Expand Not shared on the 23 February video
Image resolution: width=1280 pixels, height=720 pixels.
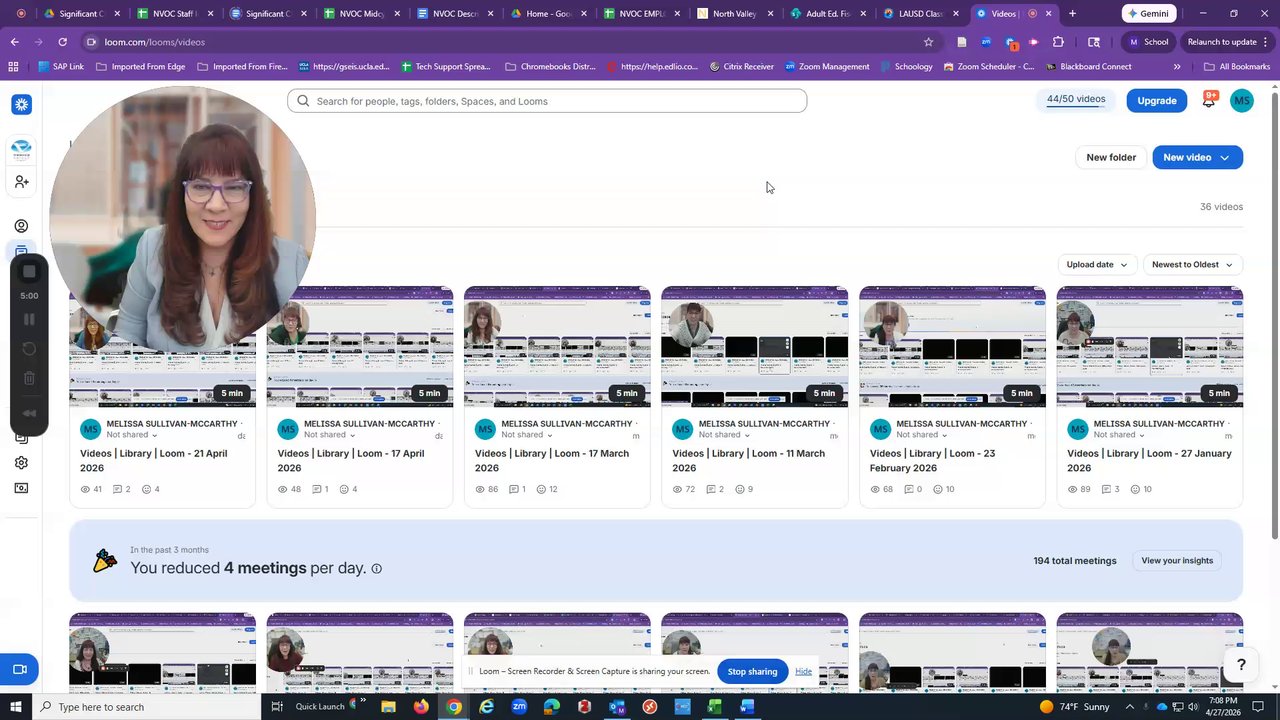(x=922, y=435)
